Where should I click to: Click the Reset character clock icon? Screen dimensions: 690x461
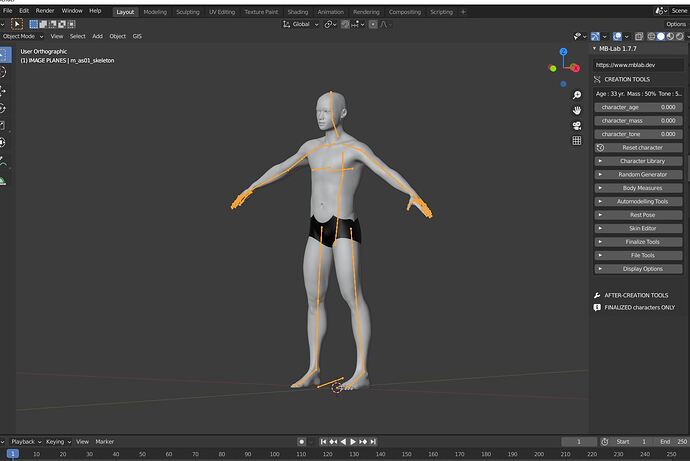[600, 148]
